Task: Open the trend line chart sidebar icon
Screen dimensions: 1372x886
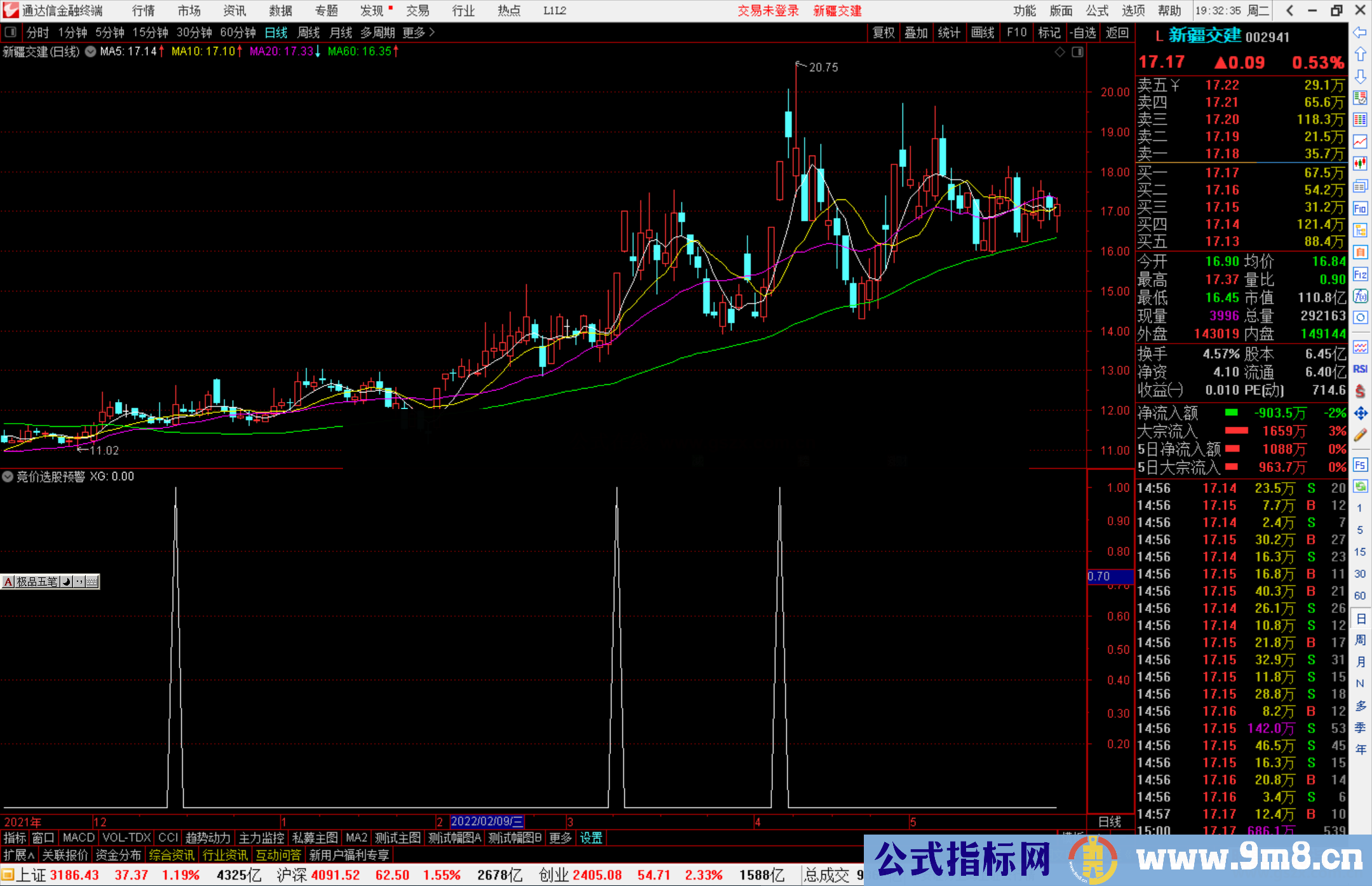Action: tap(1360, 142)
